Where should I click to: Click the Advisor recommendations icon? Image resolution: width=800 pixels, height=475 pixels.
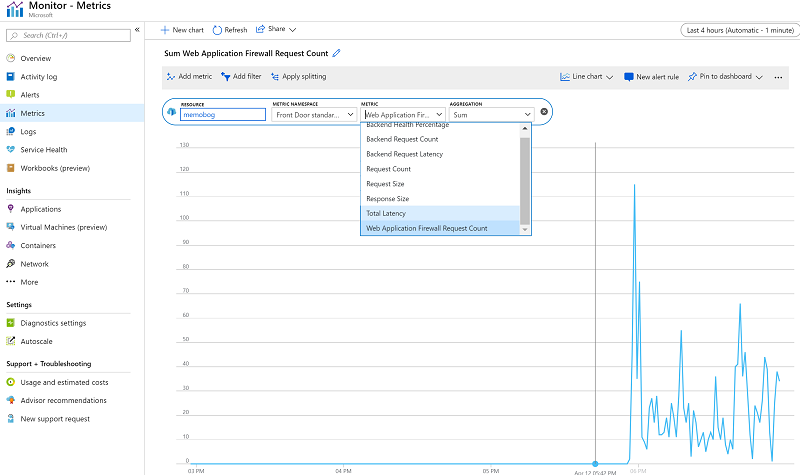pyautogui.click(x=10, y=401)
